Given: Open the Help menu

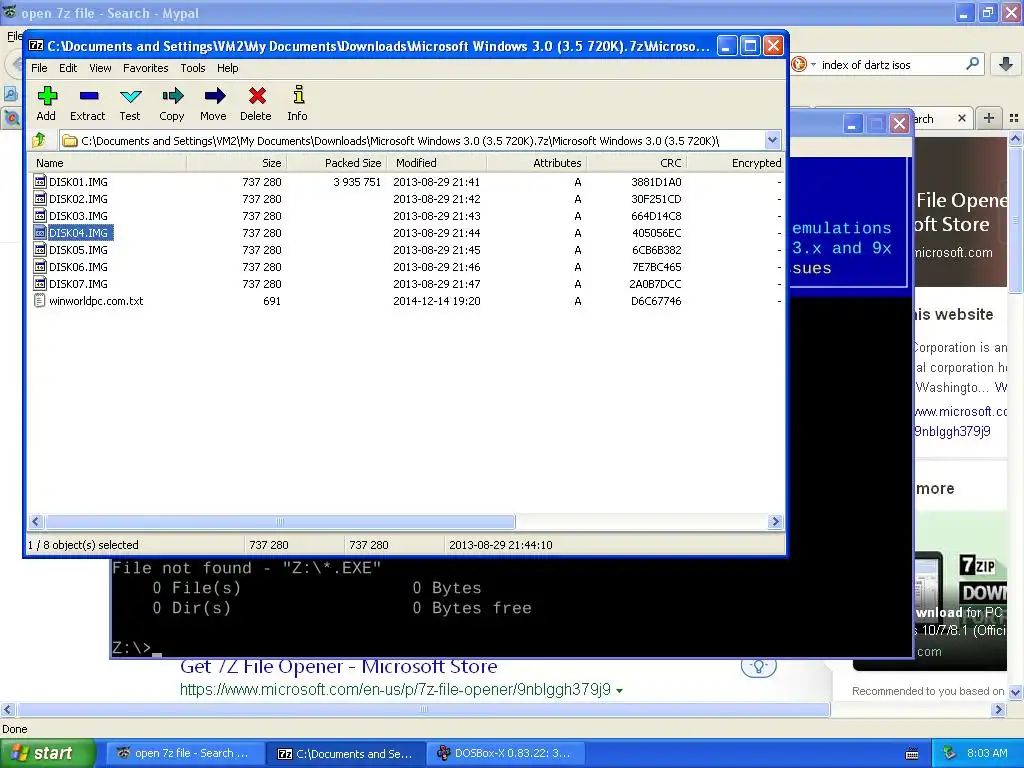Looking at the screenshot, I should click(227, 68).
